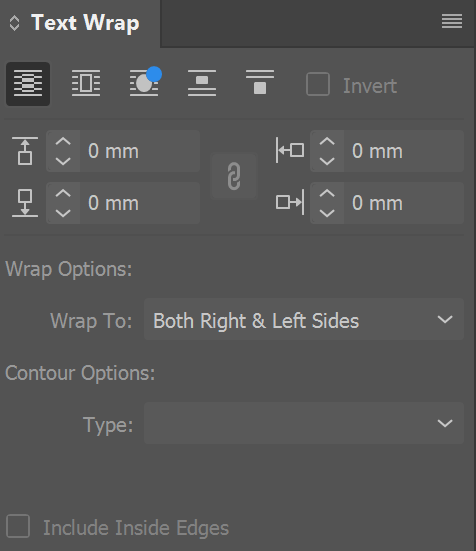
Task: Expand the Contour Options Type dropdown
Action: tap(304, 423)
